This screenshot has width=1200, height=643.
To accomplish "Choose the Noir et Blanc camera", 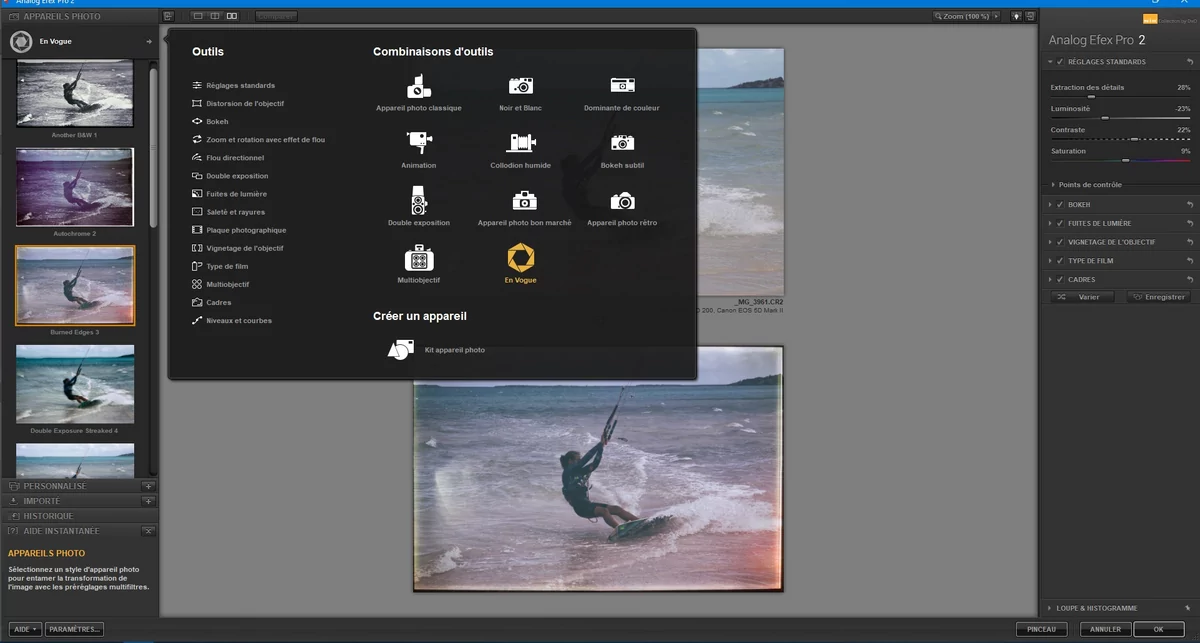I will point(520,86).
